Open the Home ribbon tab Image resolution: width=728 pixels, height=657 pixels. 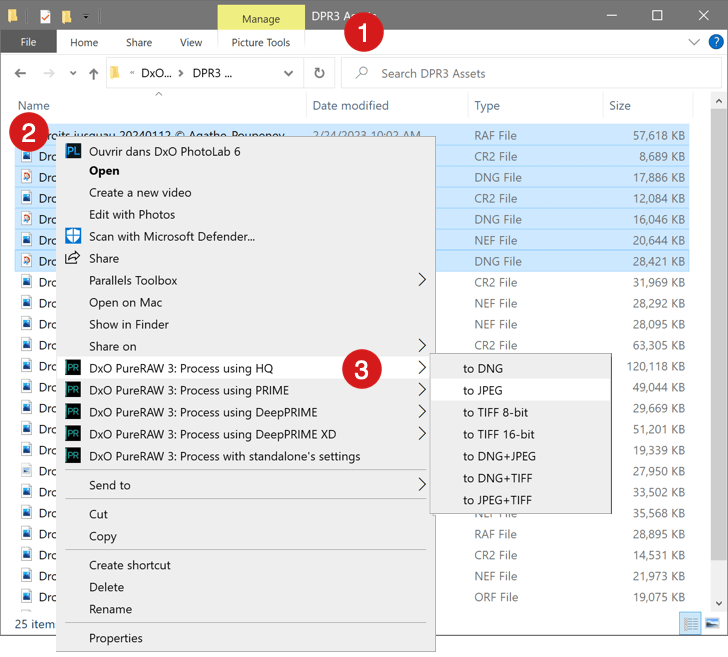tap(84, 42)
